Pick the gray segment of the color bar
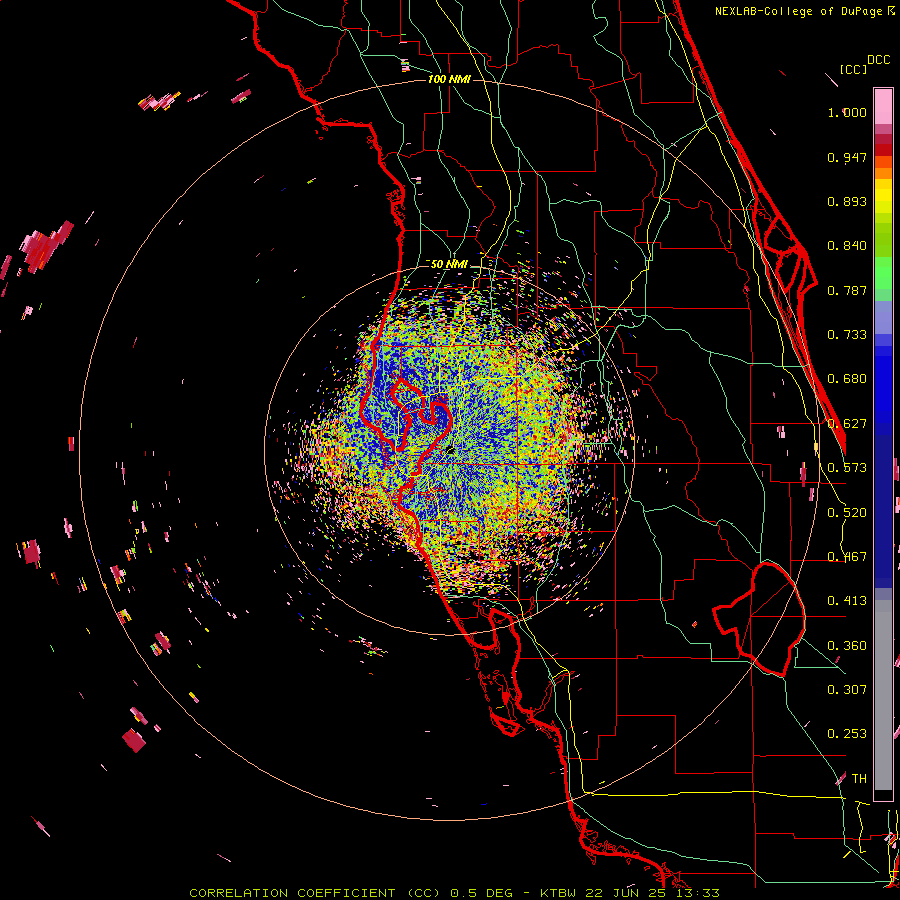This screenshot has width=900, height=900. [x=883, y=695]
